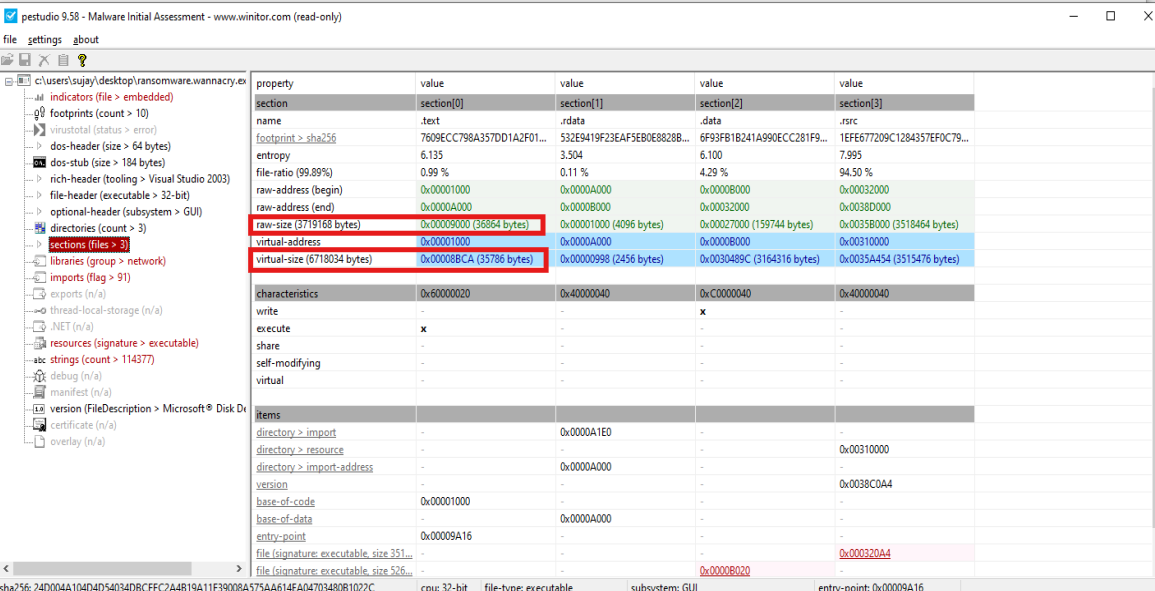Image resolution: width=1155 pixels, height=591 pixels.
Task: Click the virustotal logo icon in the tree
Action: click(x=40, y=130)
